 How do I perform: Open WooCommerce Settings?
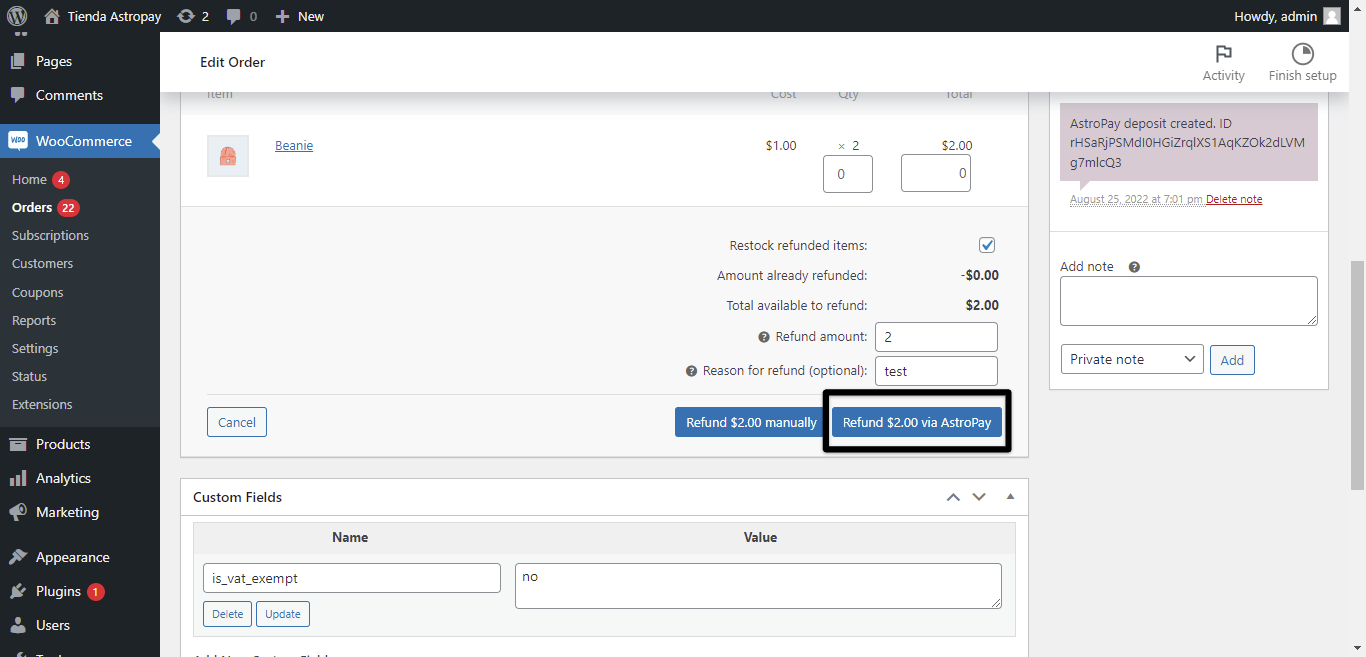[x=35, y=348]
